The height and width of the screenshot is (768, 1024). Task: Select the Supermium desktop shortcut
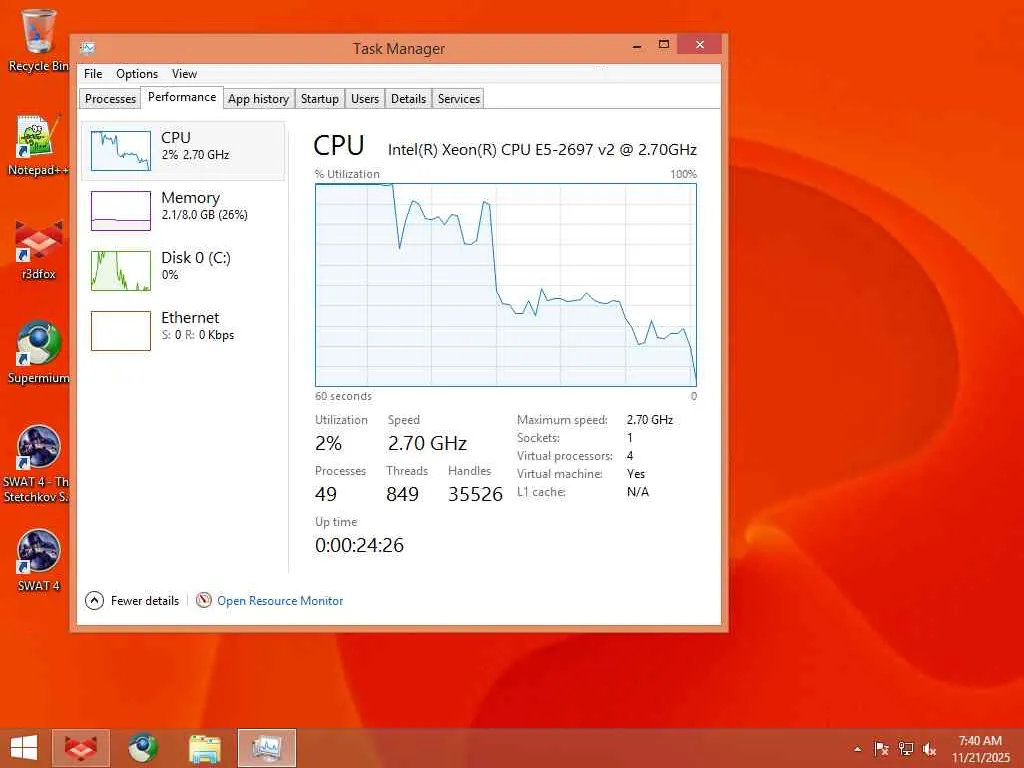coord(38,353)
